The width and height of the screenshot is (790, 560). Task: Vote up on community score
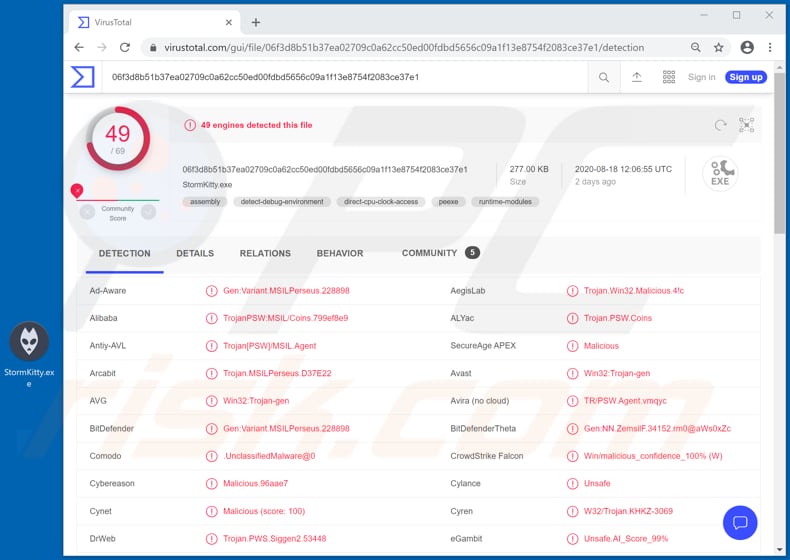pyautogui.click(x=148, y=212)
